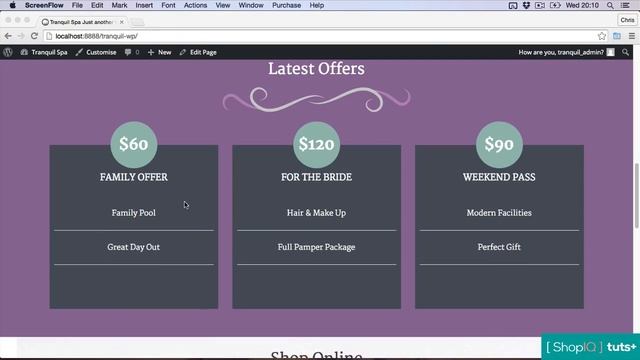
Task: Open the Apple menu
Action: coord(12,5)
